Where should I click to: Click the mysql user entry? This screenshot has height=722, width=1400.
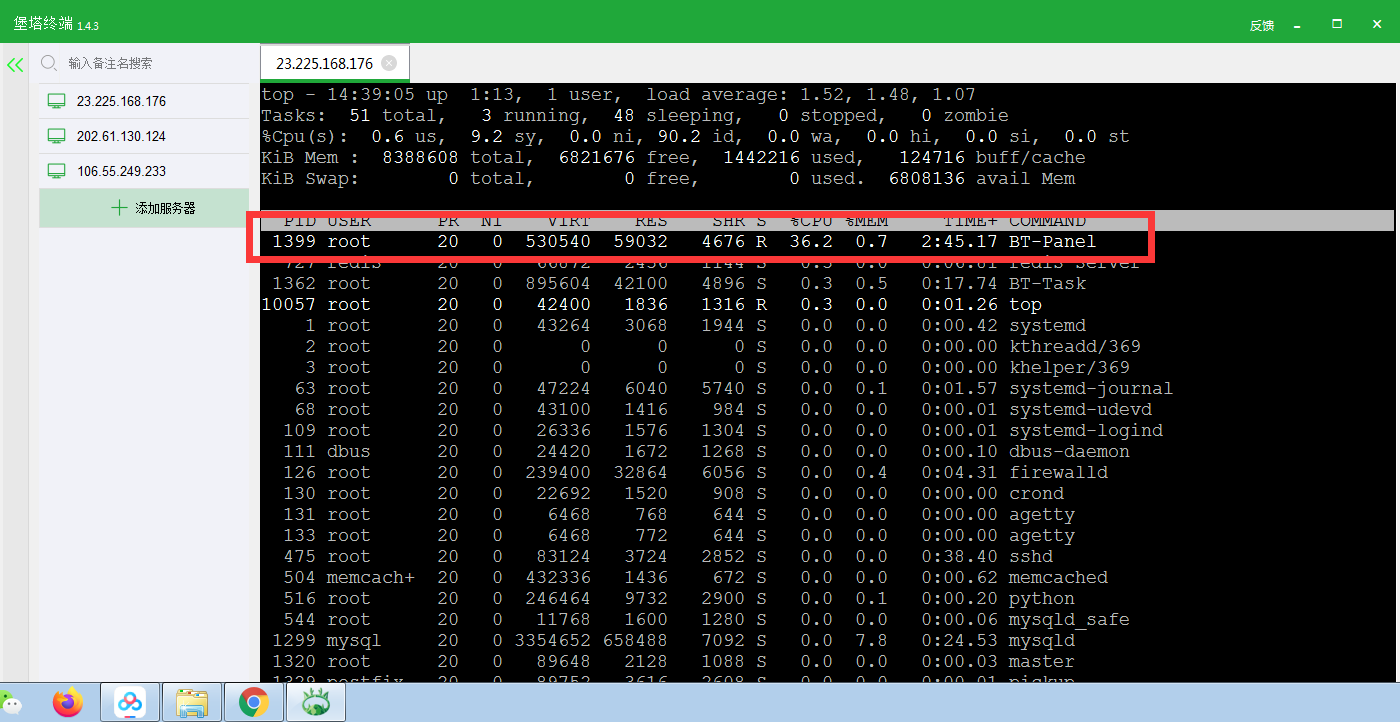[x=353, y=640]
